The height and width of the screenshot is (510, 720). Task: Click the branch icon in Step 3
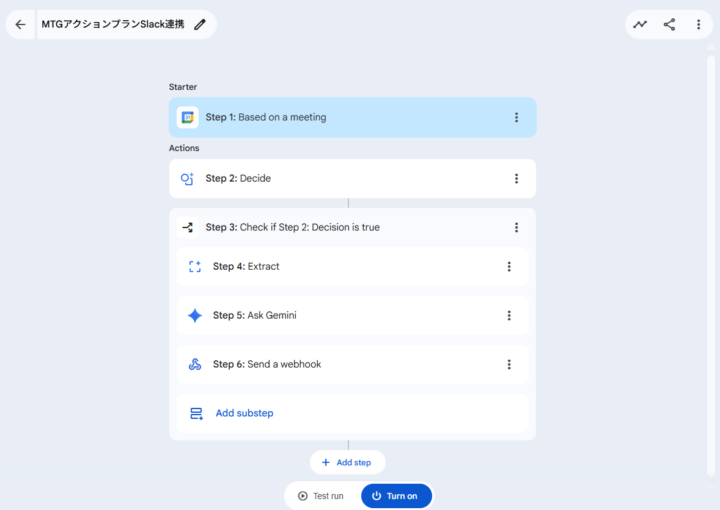click(188, 227)
